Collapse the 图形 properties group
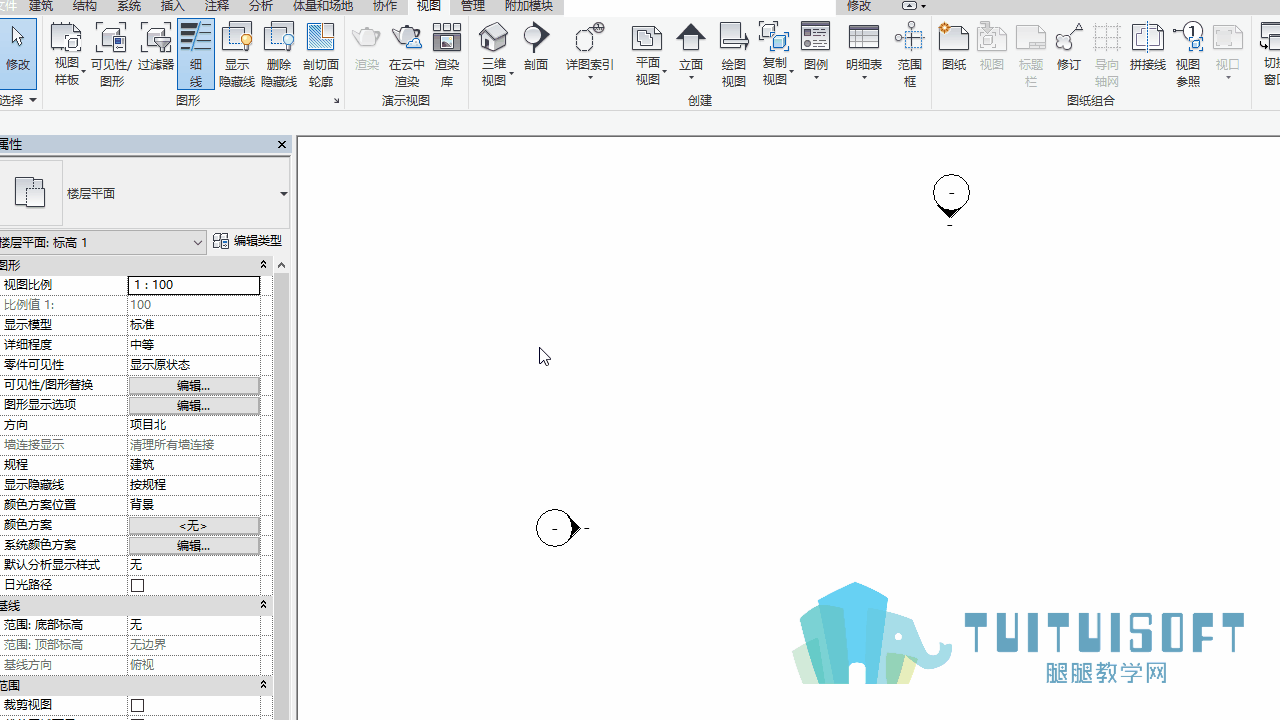The image size is (1280, 720). (x=264, y=265)
